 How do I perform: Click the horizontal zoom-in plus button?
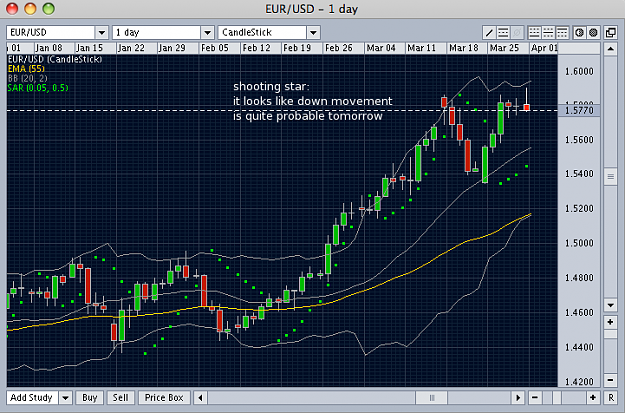tap(593, 397)
